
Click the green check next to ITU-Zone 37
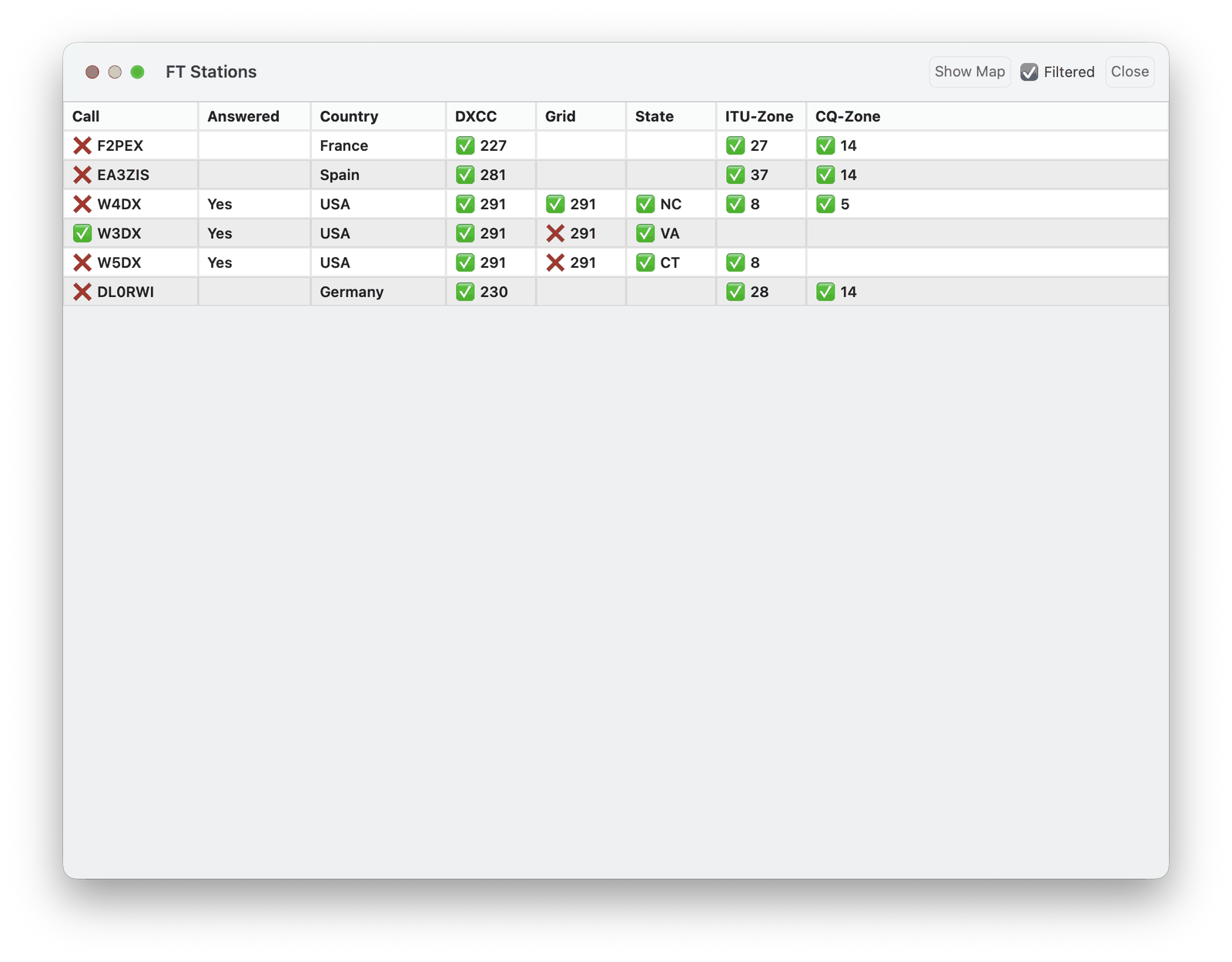tap(735, 175)
